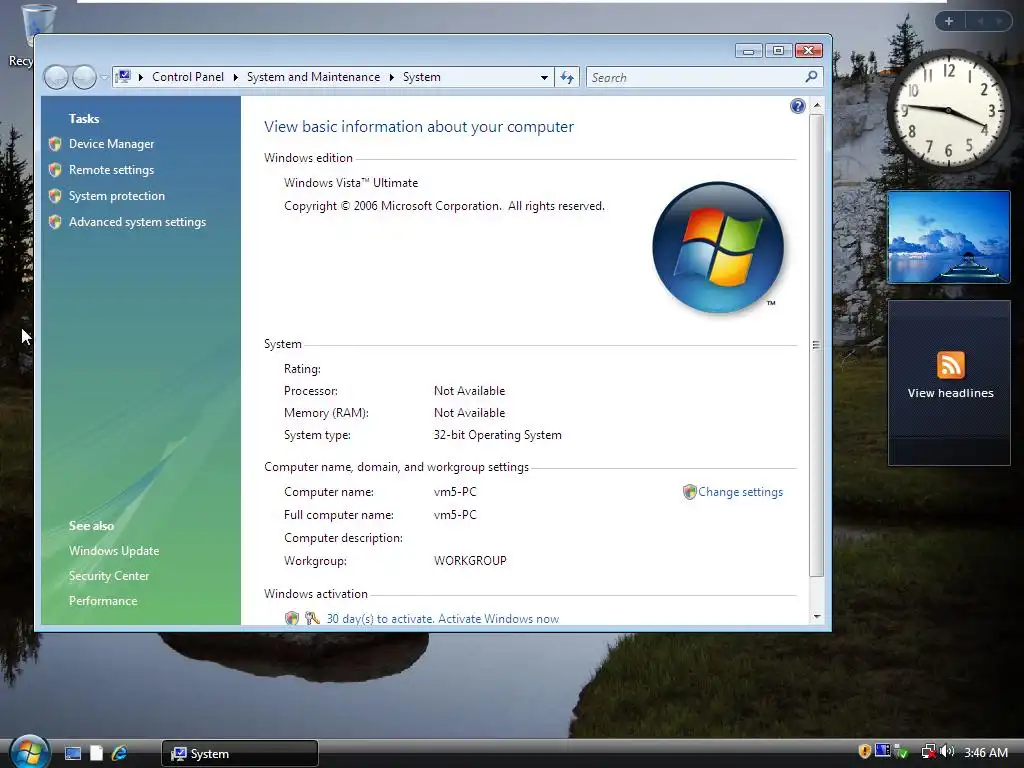
Task: Click the Windows Vista logo orb image
Action: click(x=718, y=248)
